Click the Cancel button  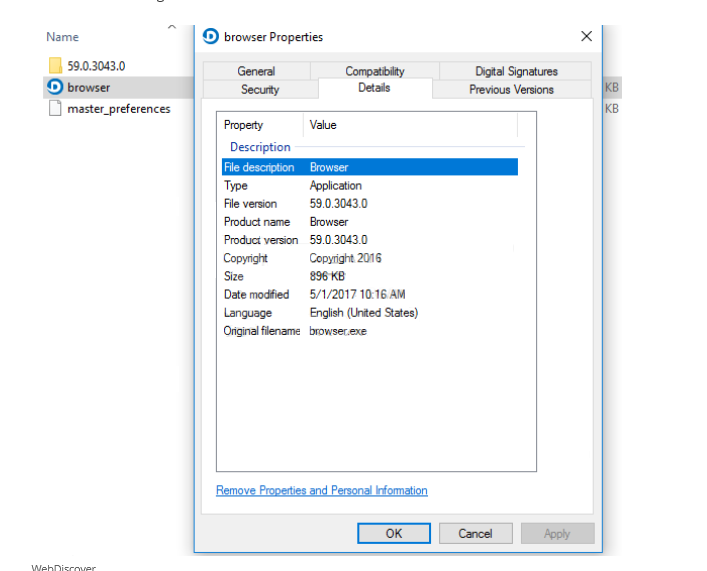[475, 534]
